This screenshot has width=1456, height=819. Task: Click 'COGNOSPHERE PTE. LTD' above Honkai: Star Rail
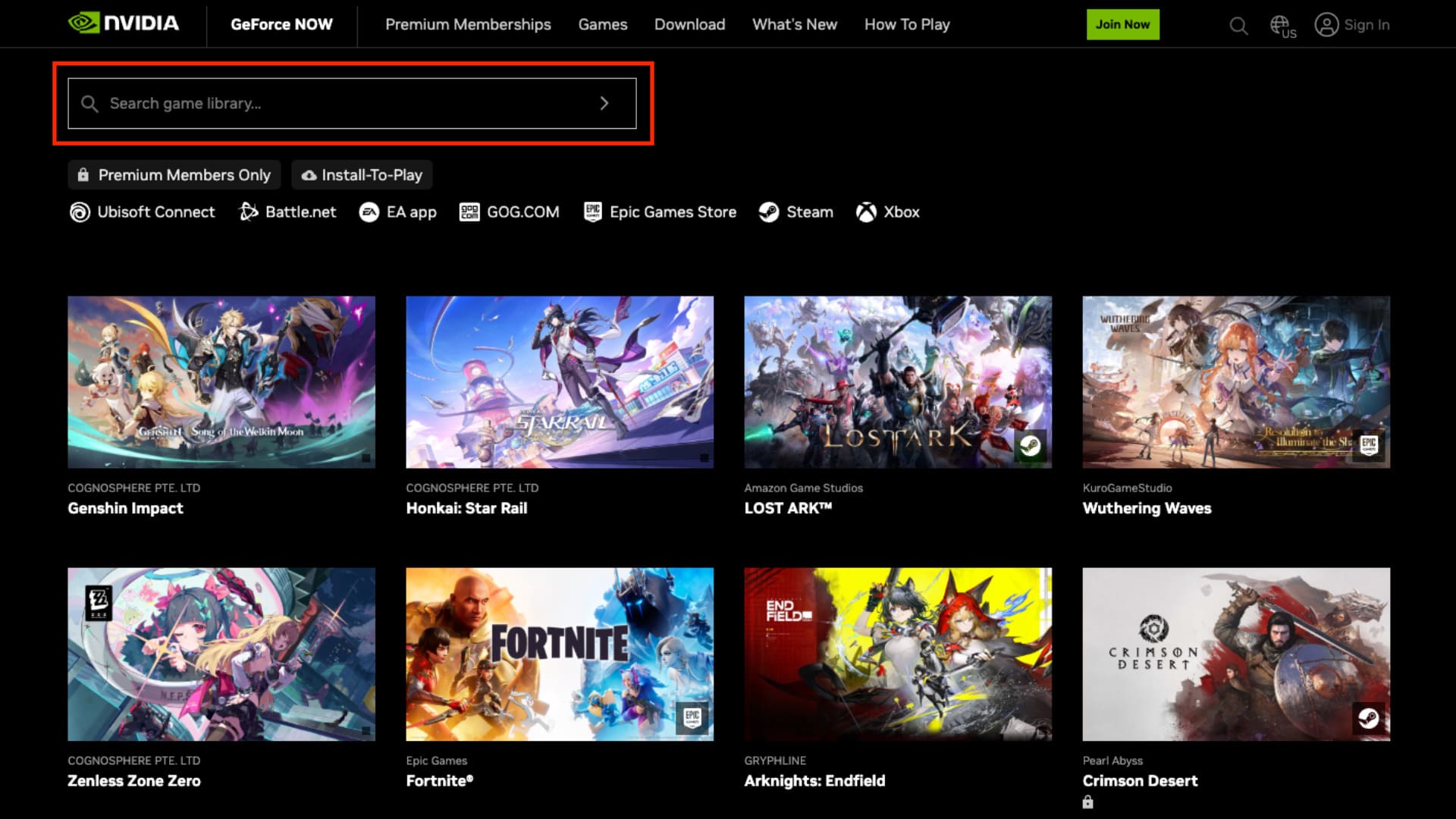point(472,488)
